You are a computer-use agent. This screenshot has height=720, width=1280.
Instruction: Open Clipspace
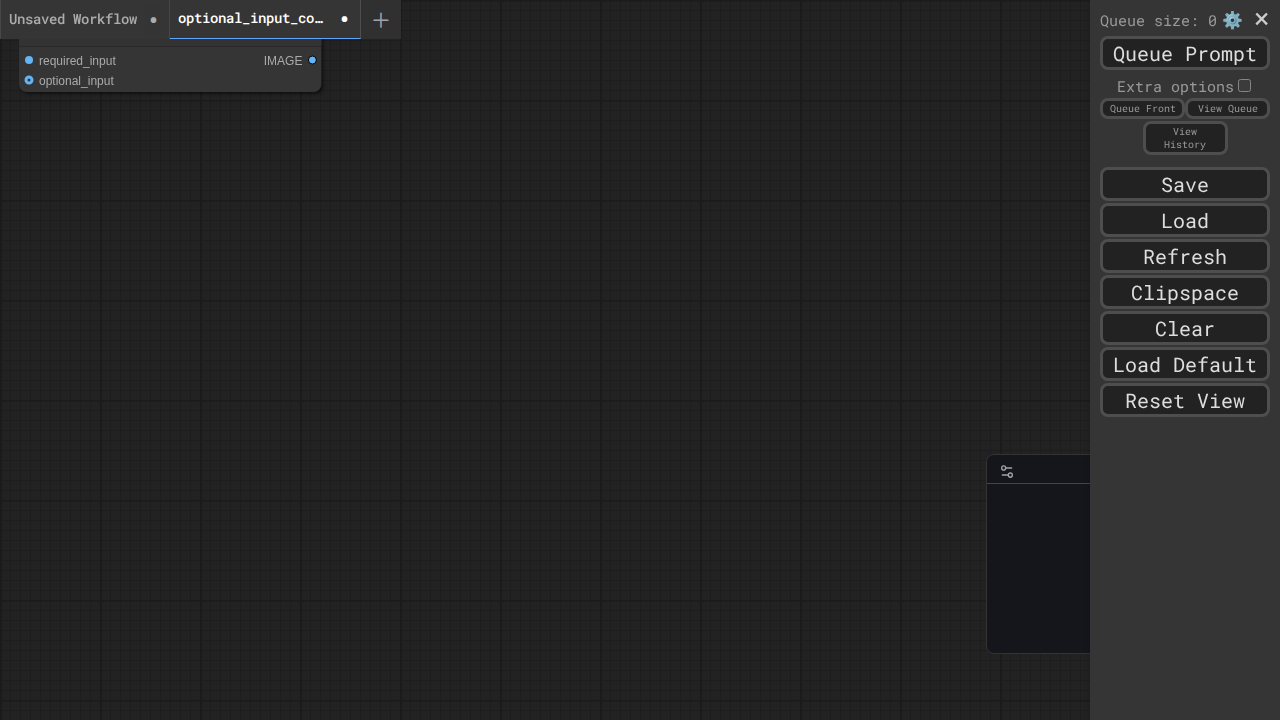[1184, 293]
